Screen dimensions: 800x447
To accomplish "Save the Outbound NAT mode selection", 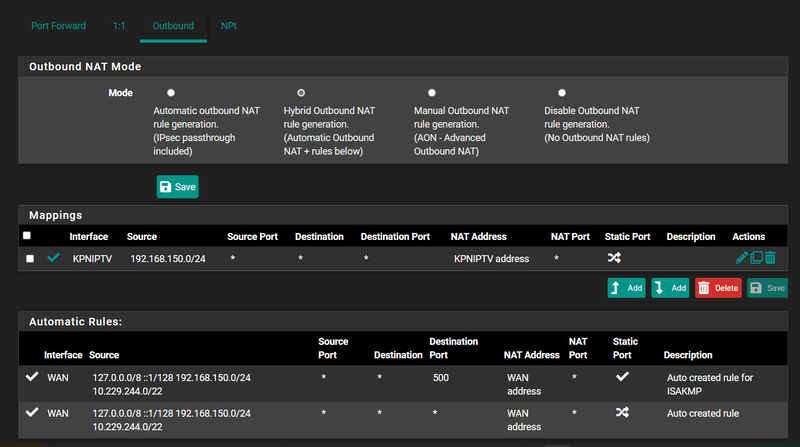I will [x=178, y=187].
